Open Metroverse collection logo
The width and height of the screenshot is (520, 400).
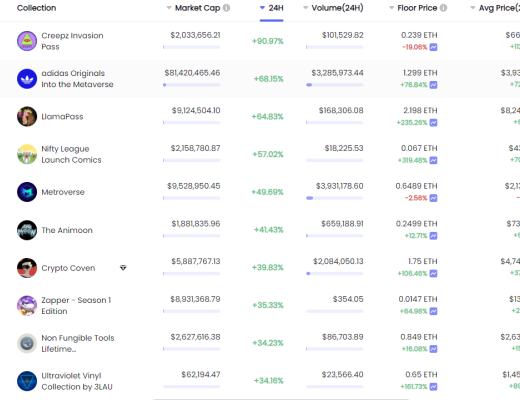pos(27,192)
